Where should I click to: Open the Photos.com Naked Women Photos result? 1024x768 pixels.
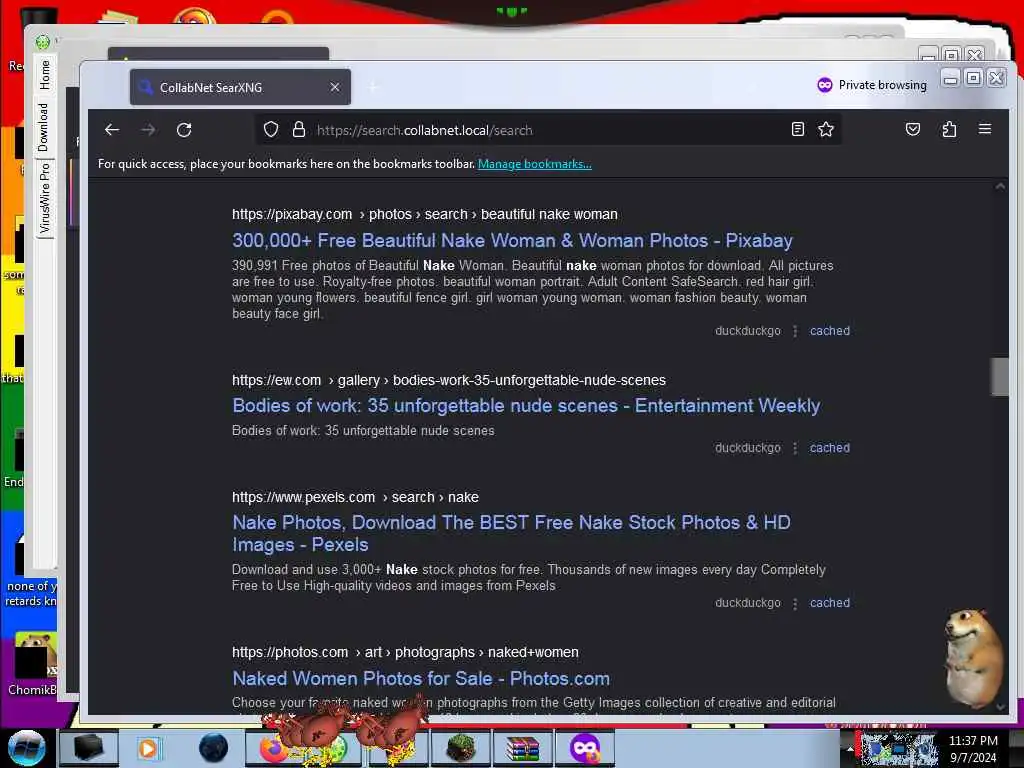coord(421,679)
